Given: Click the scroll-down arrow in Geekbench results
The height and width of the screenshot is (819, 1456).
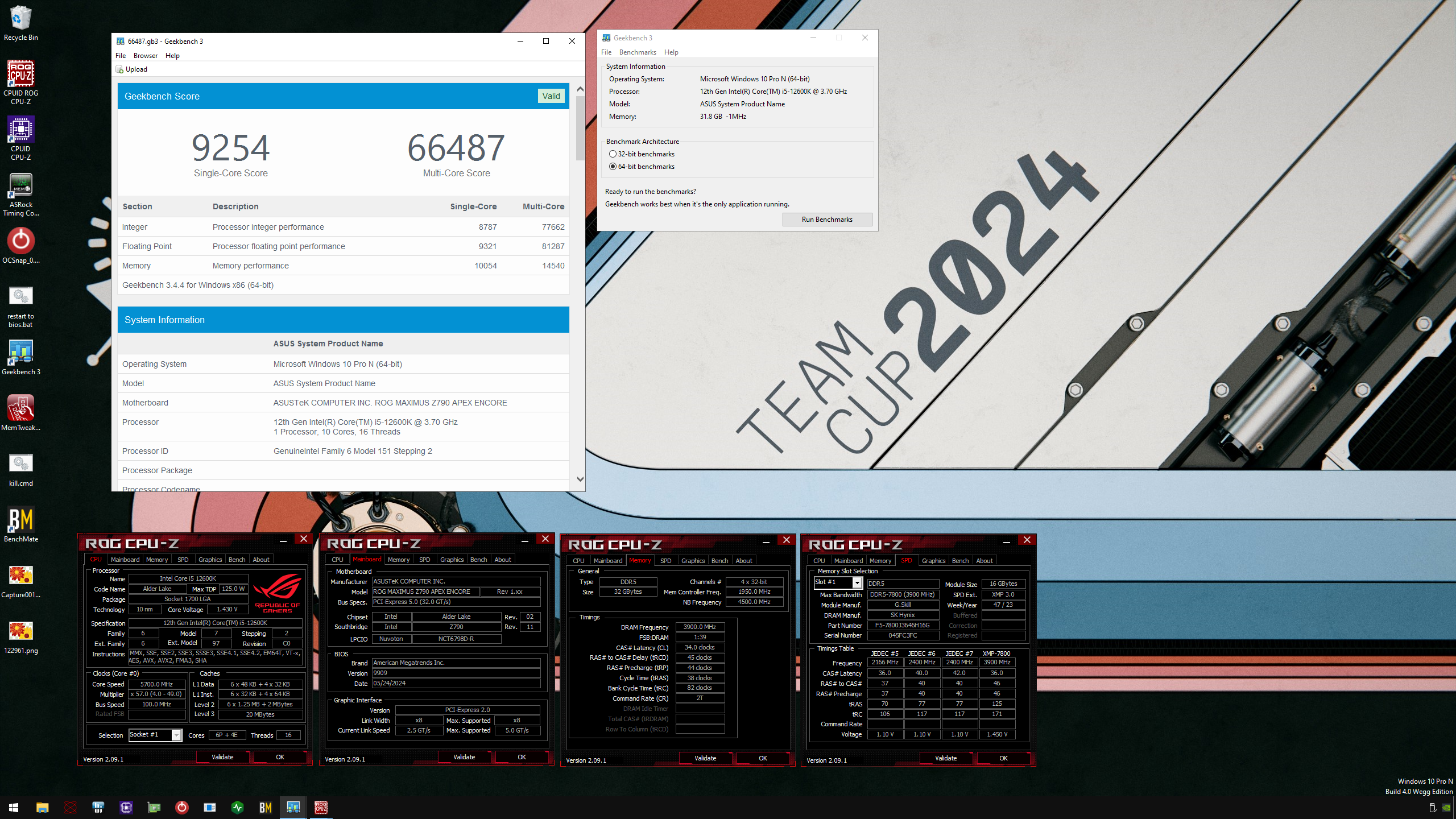Looking at the screenshot, I should coord(580,479).
